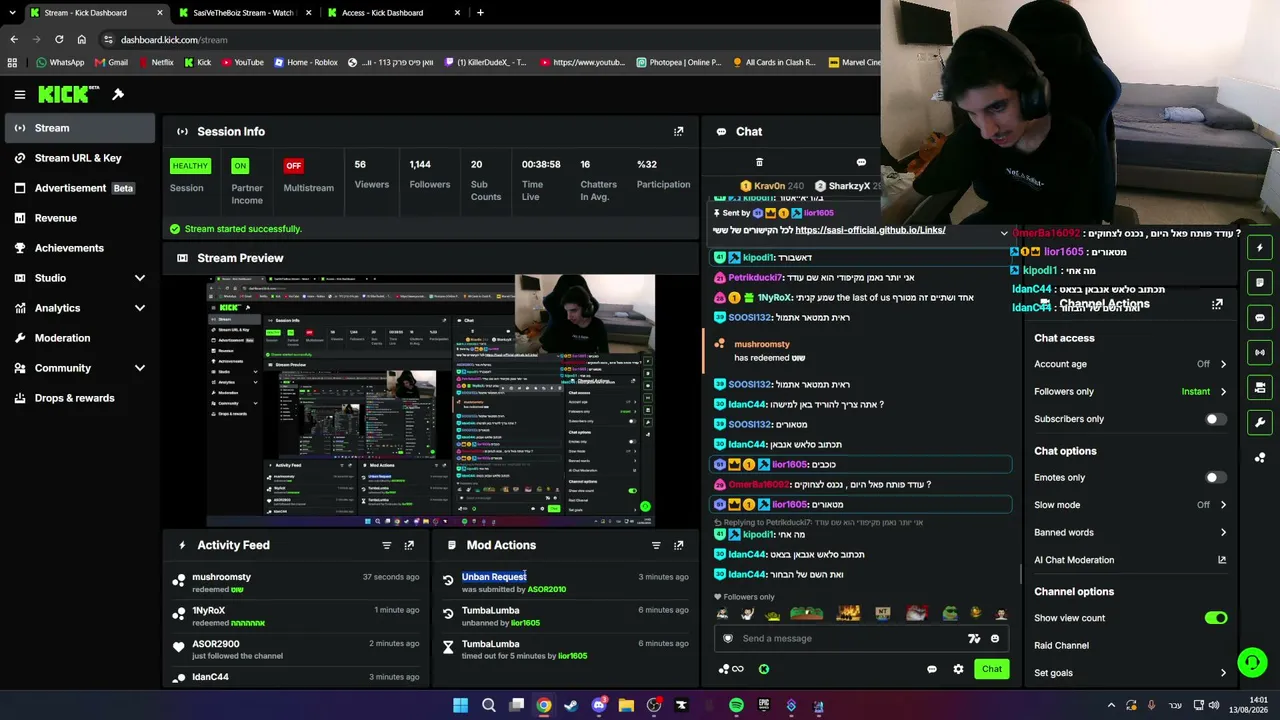Pop out the Channel Actions panel
1280x720 pixels.
point(1217,304)
